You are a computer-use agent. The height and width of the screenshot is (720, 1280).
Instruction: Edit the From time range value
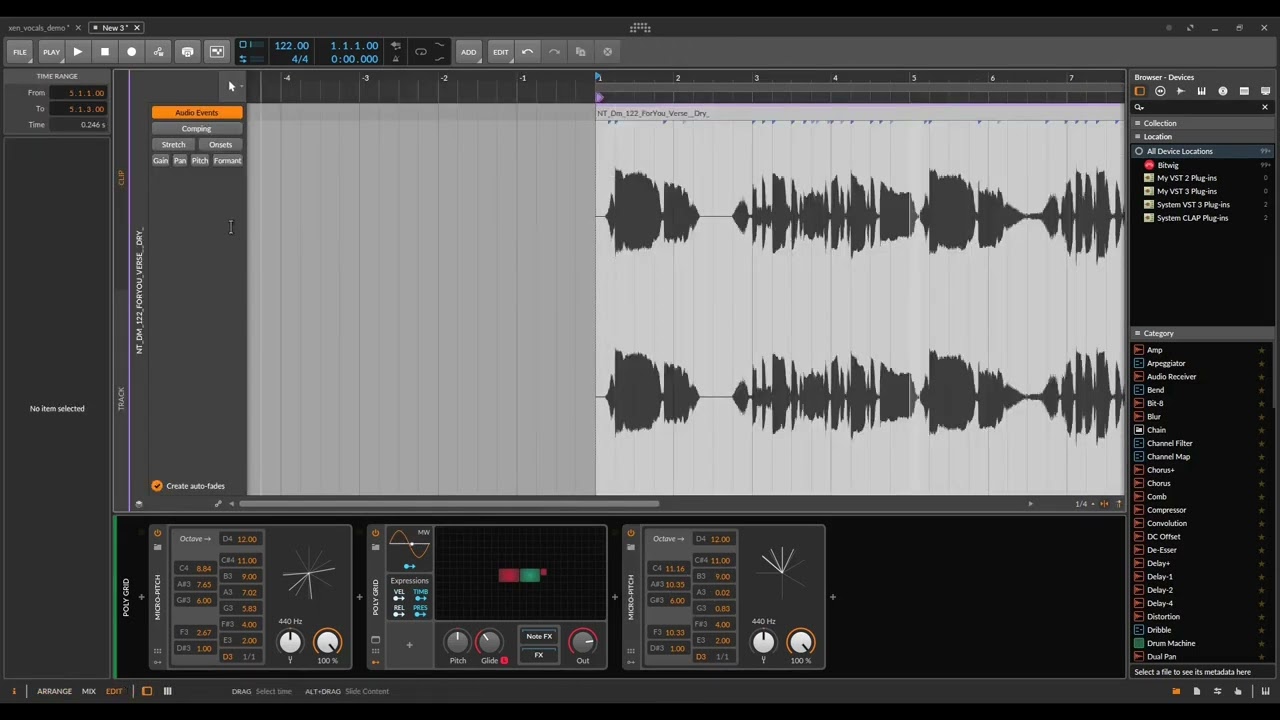(x=80, y=93)
